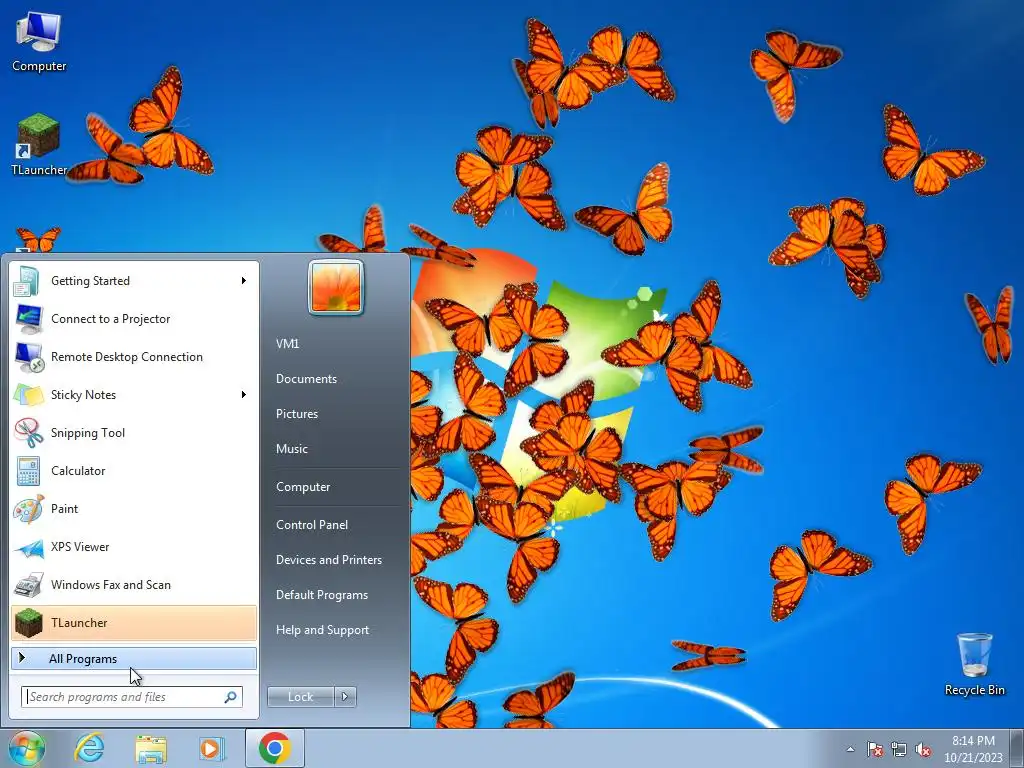Open Help and Support
1024x768 pixels.
[323, 630]
